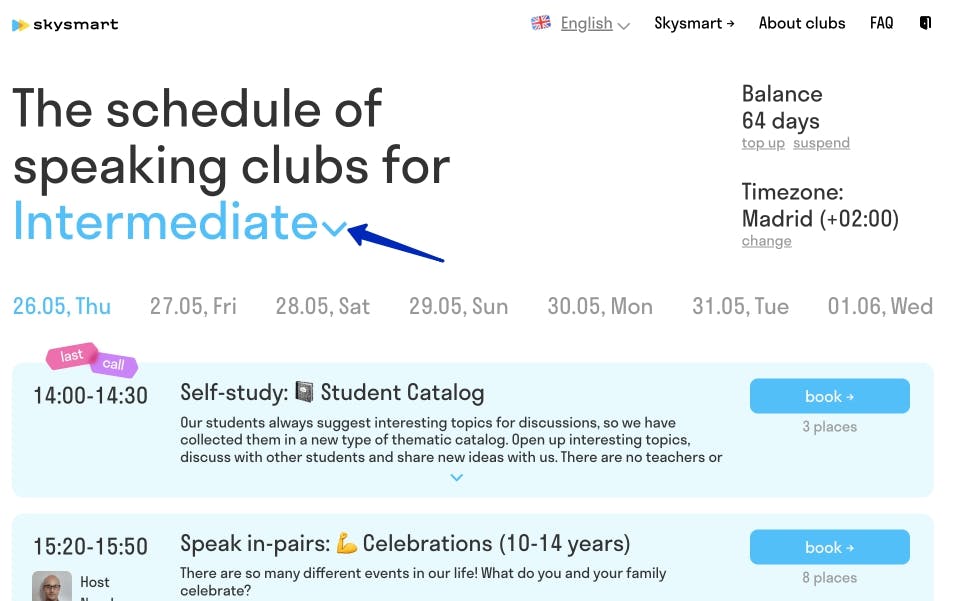Select the 27.05, Fri date tab

(193, 306)
